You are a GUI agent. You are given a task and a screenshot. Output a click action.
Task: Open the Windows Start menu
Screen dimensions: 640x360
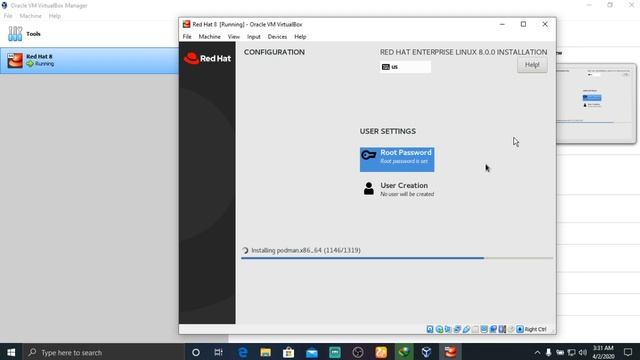[x=11, y=352]
